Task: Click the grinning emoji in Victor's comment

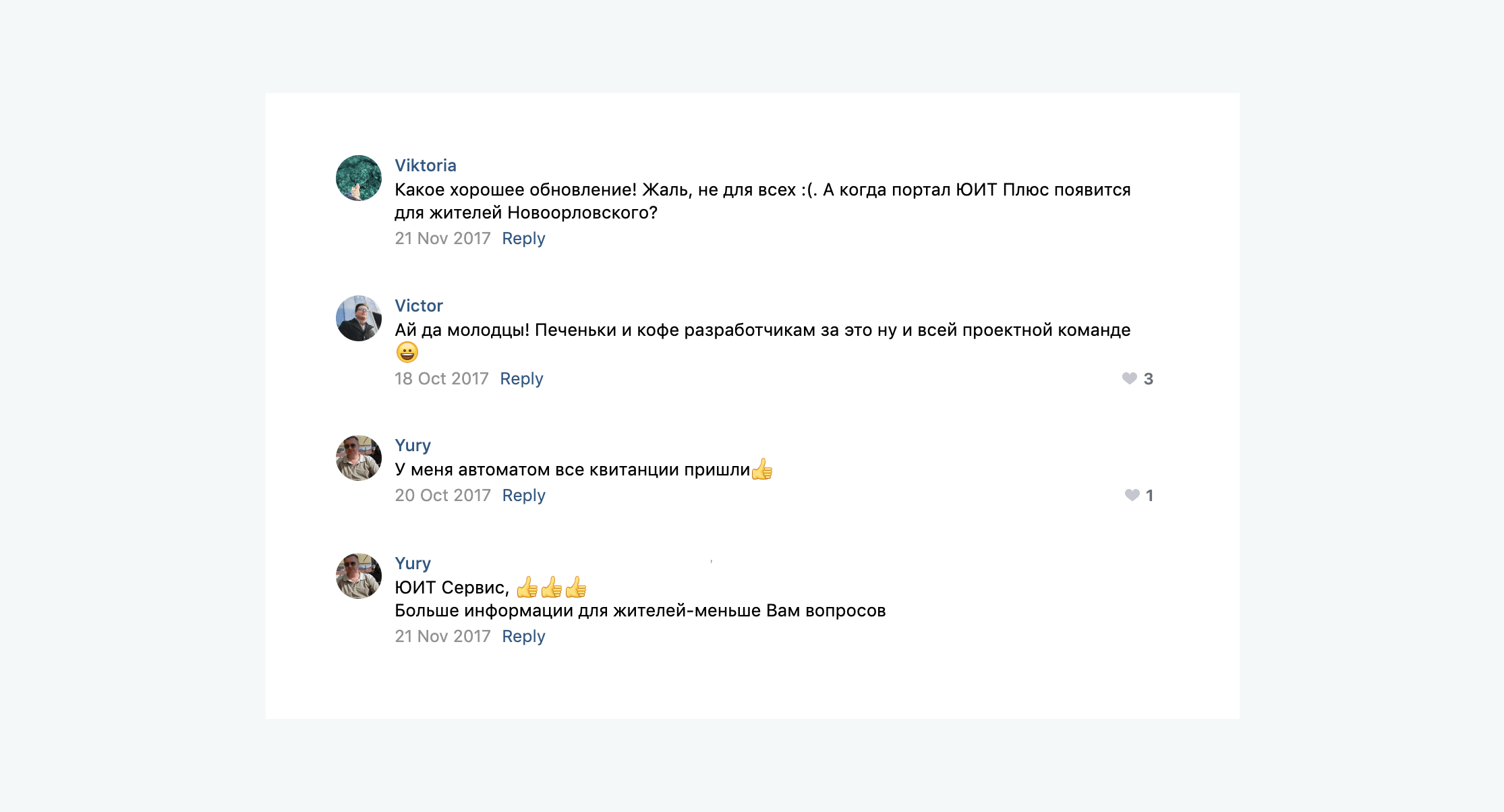Action: pyautogui.click(x=407, y=352)
